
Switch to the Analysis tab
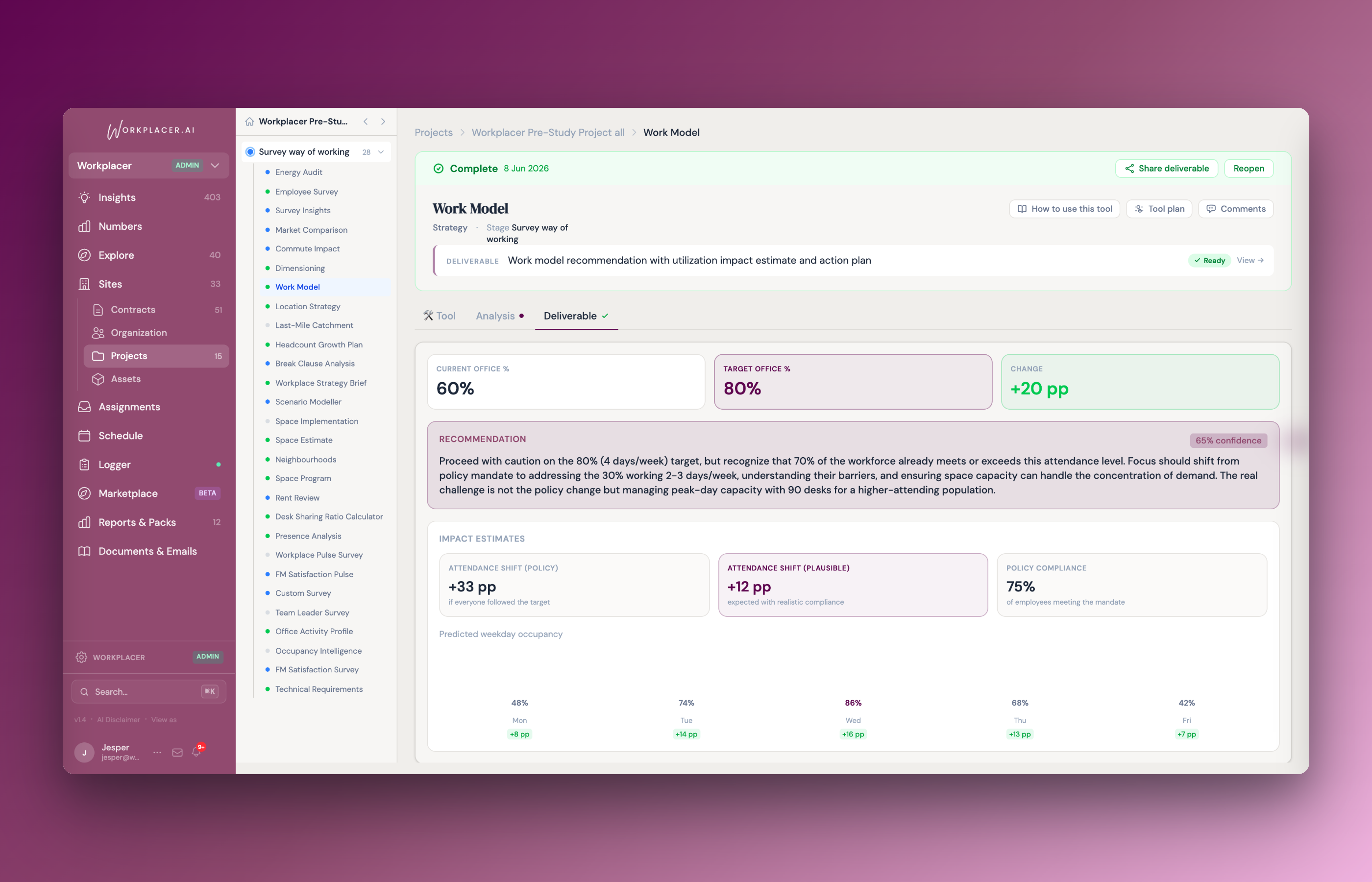pos(499,316)
